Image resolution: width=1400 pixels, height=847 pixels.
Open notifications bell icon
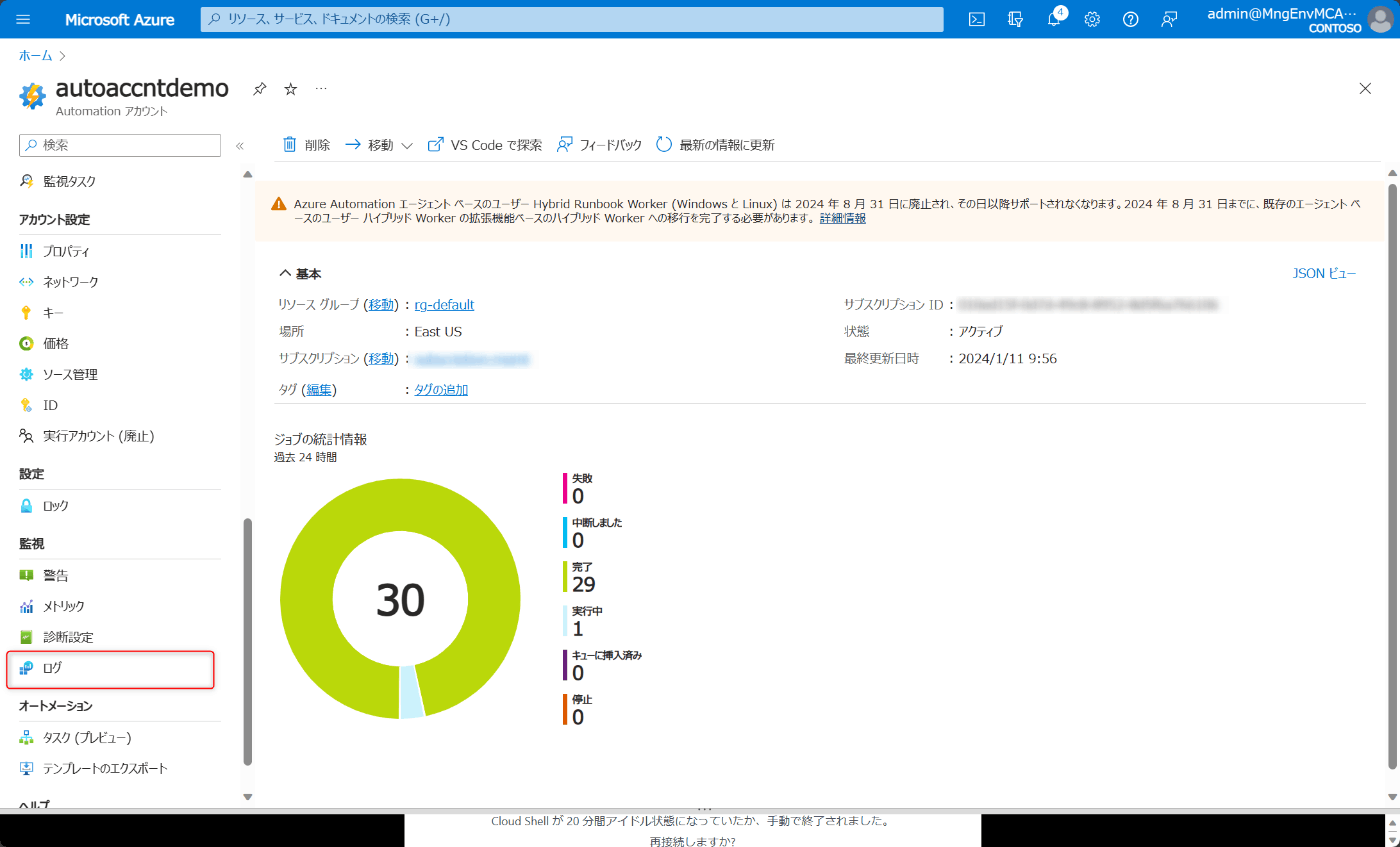tap(1054, 19)
